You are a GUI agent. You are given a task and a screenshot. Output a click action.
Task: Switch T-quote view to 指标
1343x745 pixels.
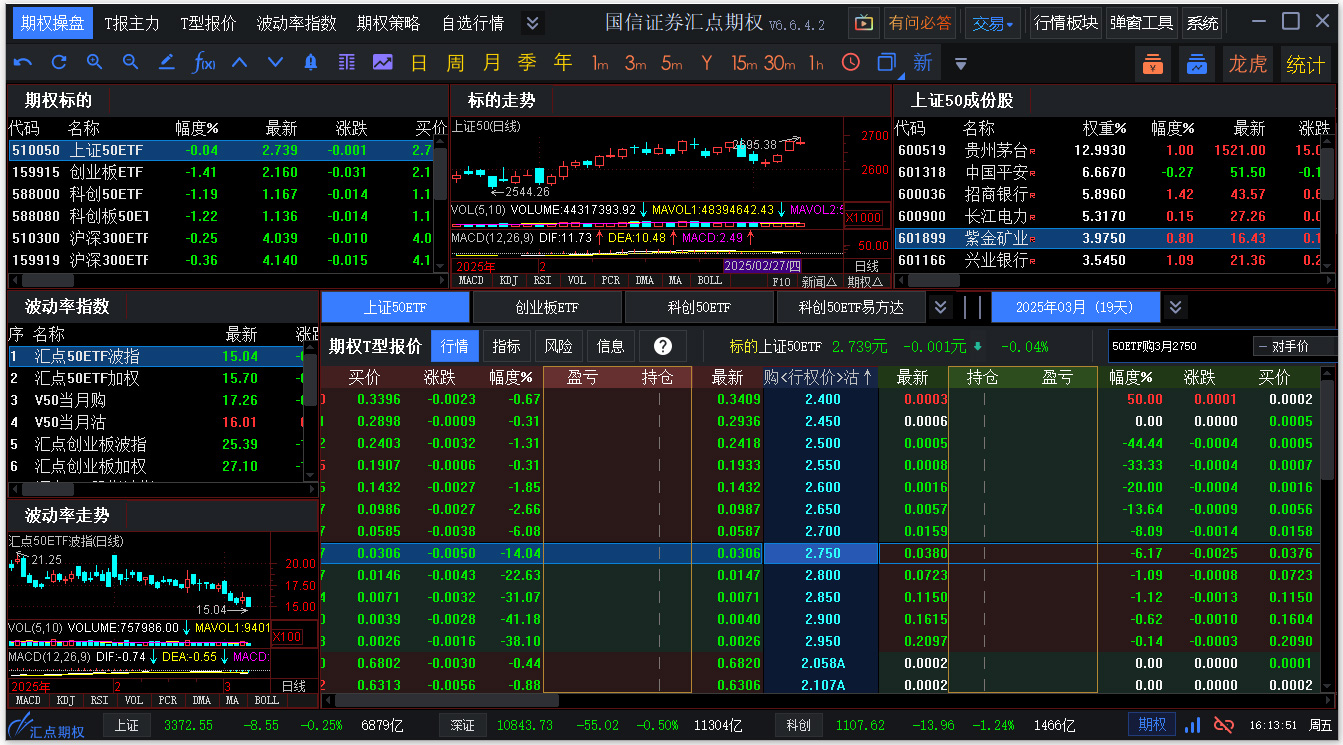(507, 346)
